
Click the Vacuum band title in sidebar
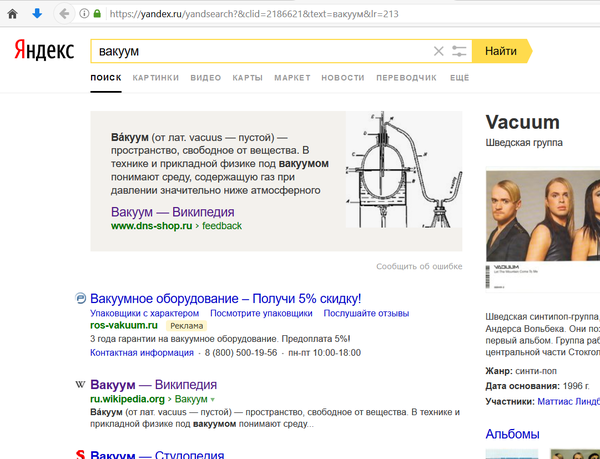[523, 122]
